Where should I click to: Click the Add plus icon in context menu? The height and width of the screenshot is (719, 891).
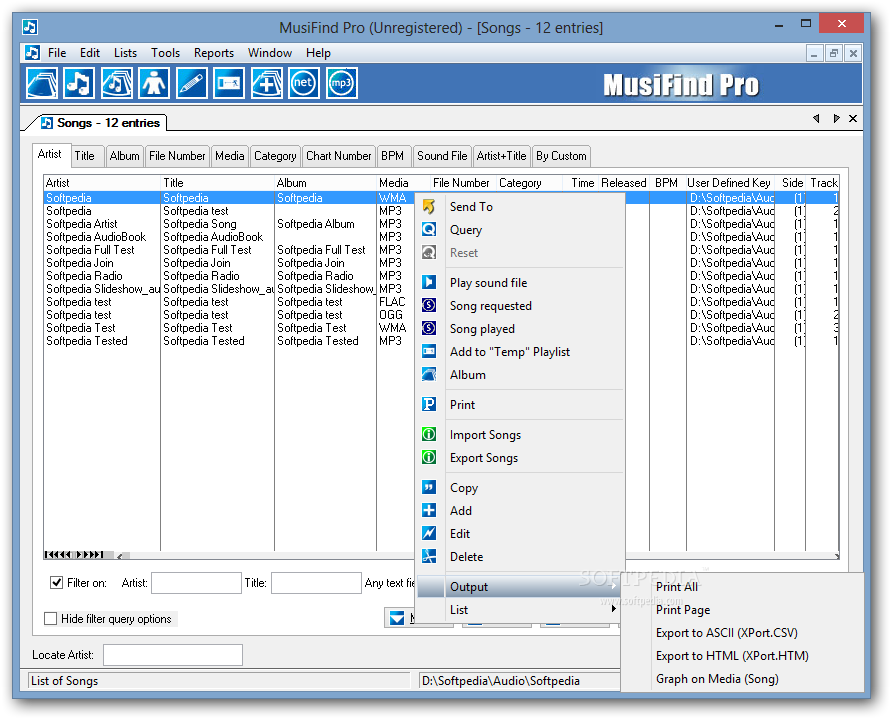429,510
